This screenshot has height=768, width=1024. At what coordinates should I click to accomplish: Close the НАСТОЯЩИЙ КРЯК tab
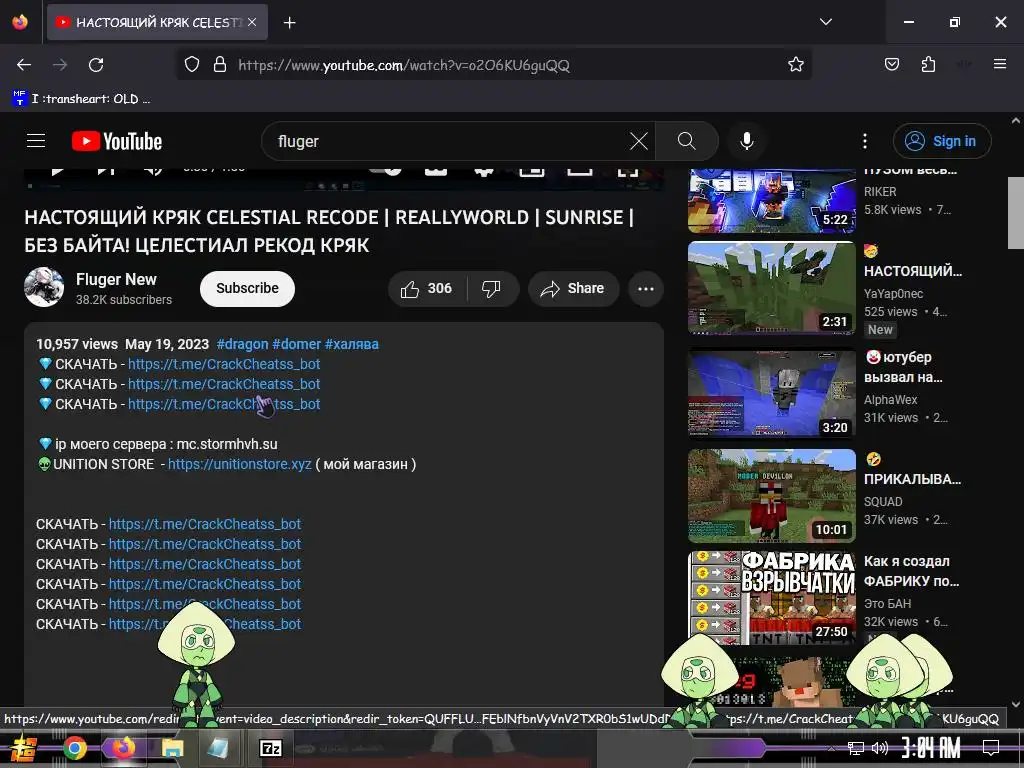point(252,22)
